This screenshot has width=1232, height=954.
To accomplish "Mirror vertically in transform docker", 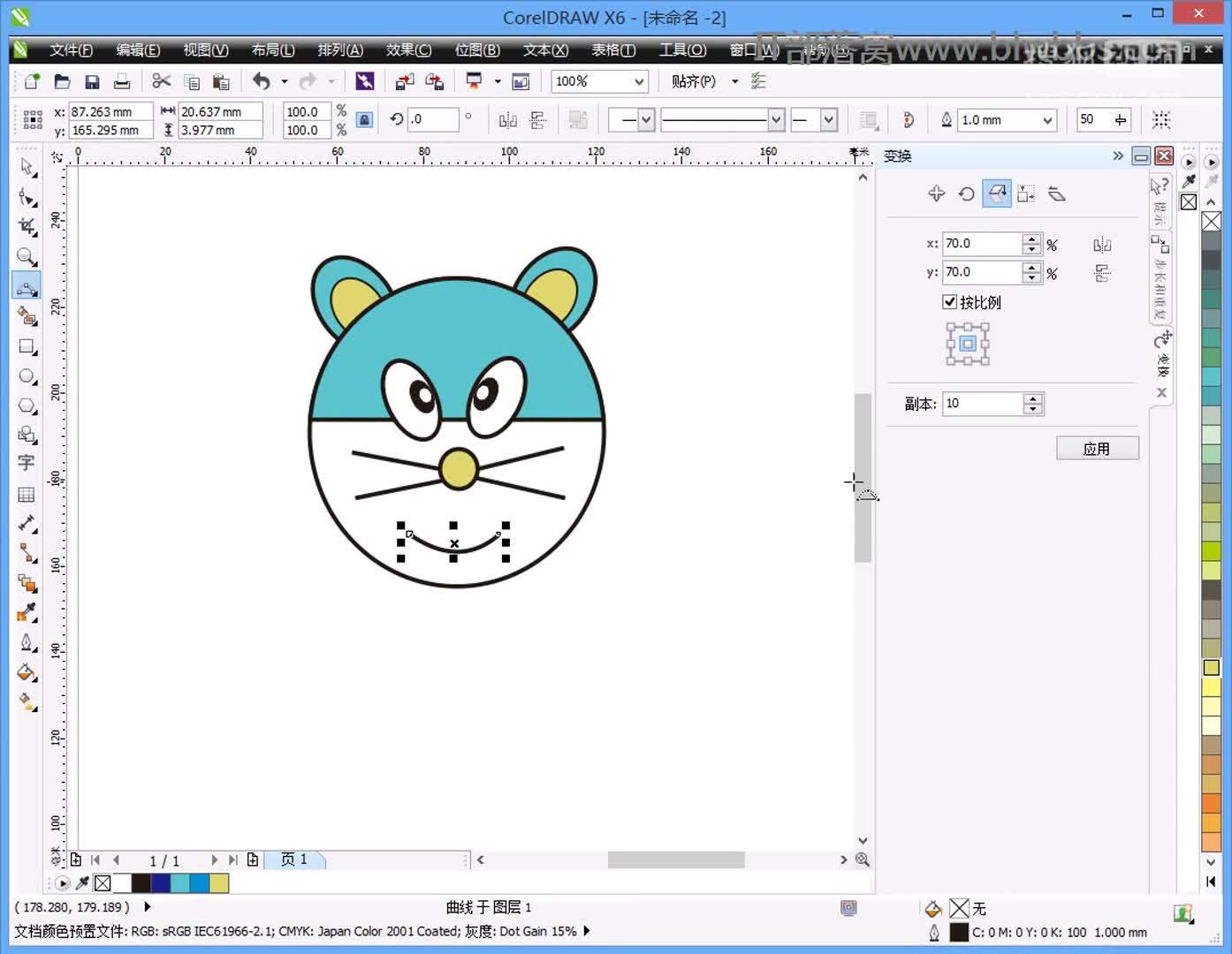I will tap(1102, 273).
